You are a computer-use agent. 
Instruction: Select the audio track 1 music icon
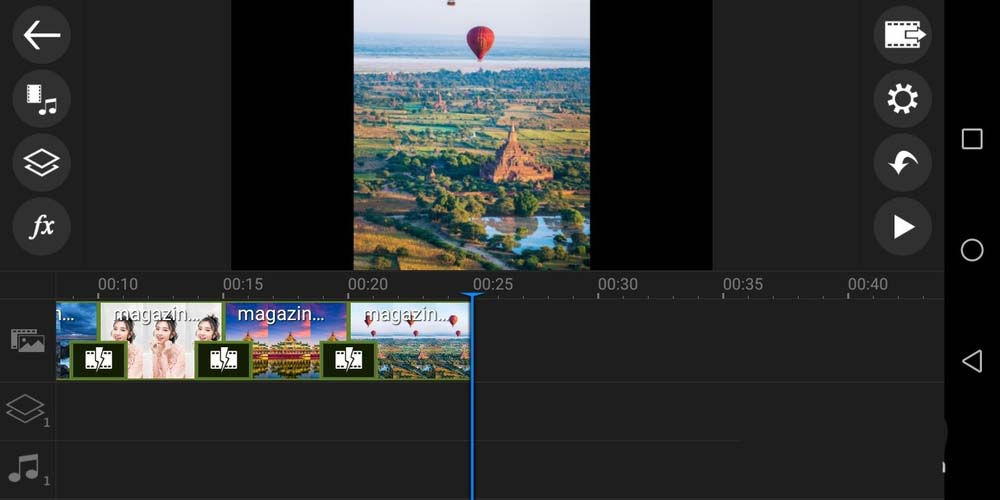(27, 468)
